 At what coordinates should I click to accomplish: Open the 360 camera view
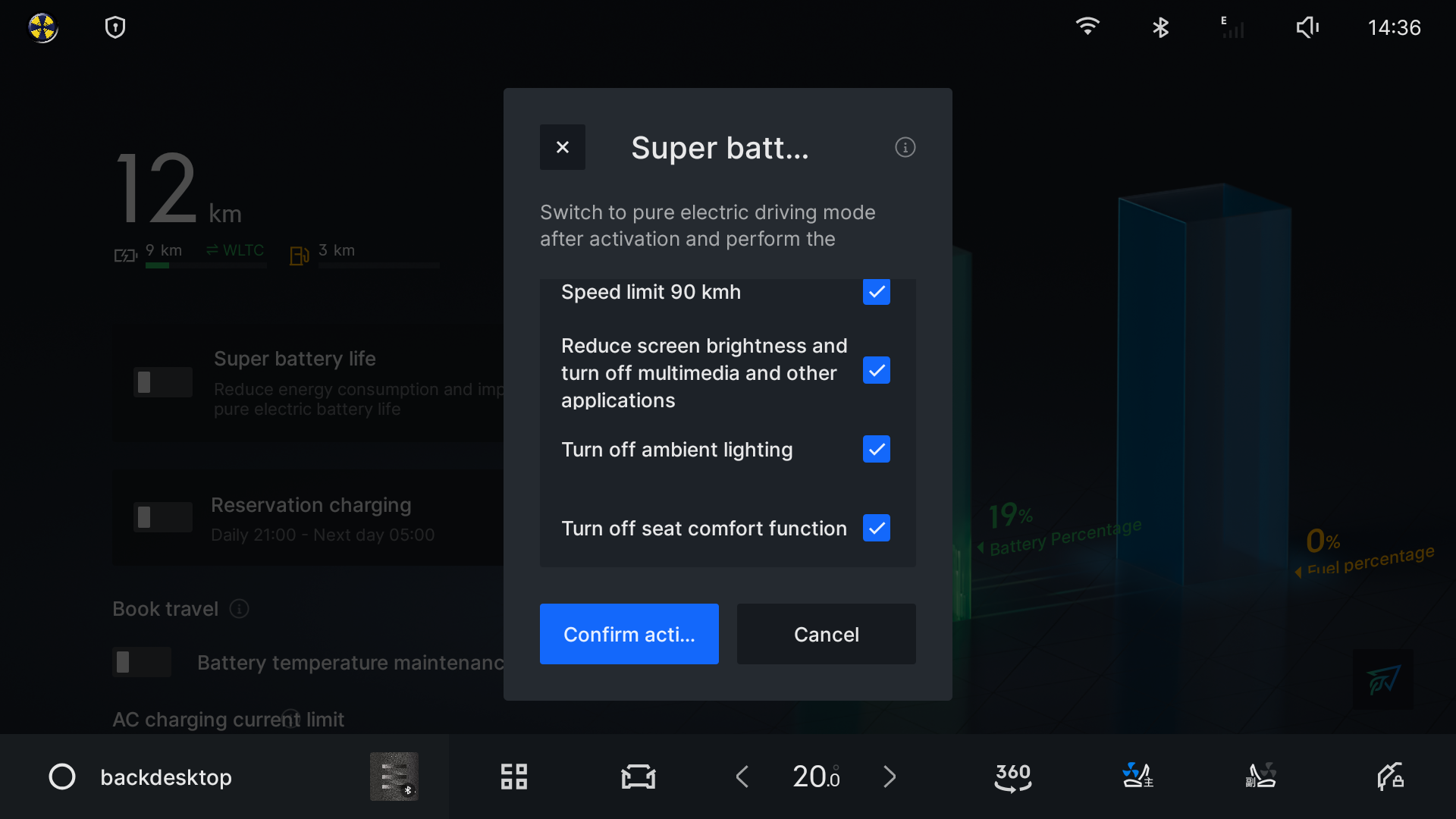[x=1013, y=777]
